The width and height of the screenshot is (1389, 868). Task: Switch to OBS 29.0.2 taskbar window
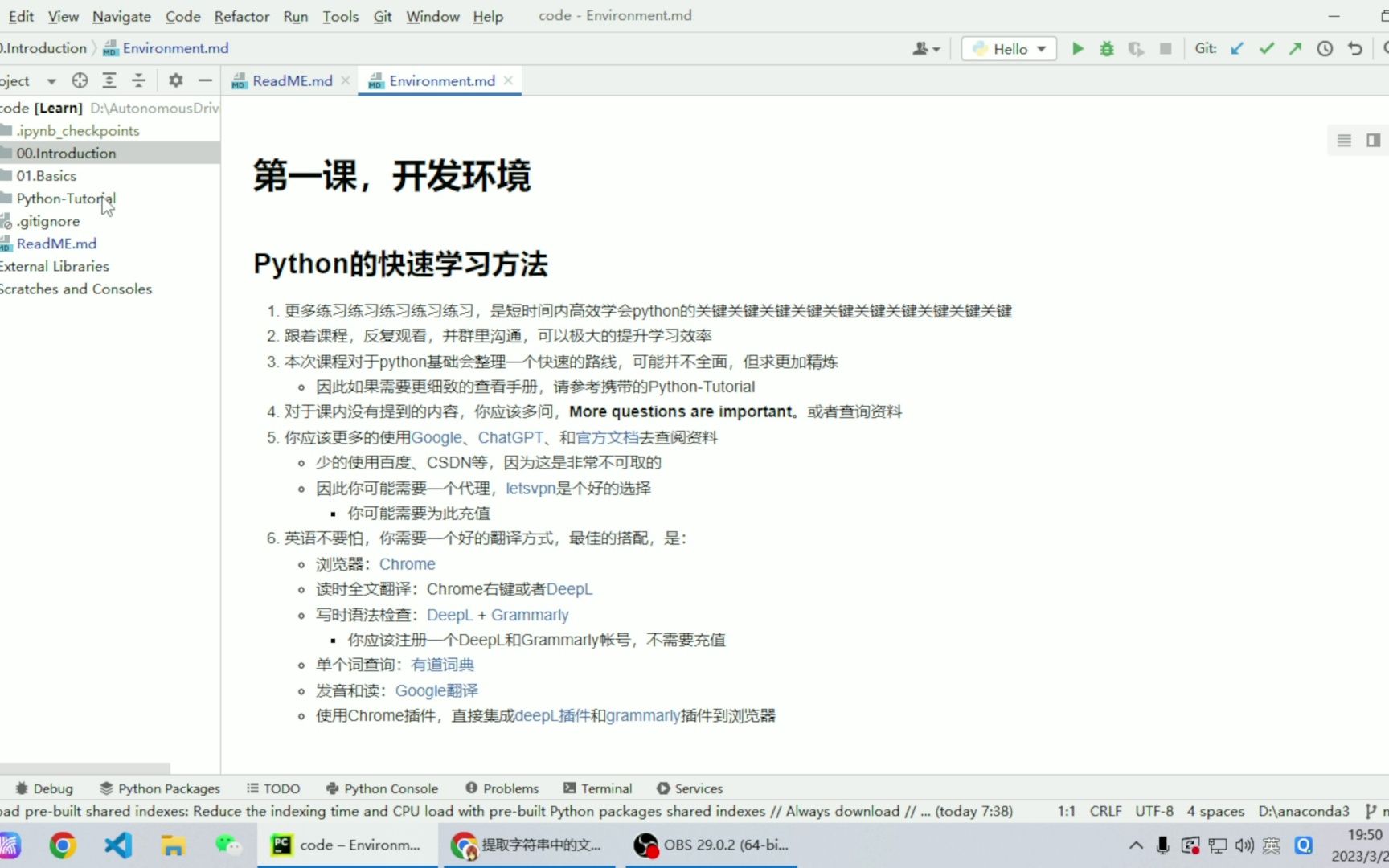(x=711, y=845)
